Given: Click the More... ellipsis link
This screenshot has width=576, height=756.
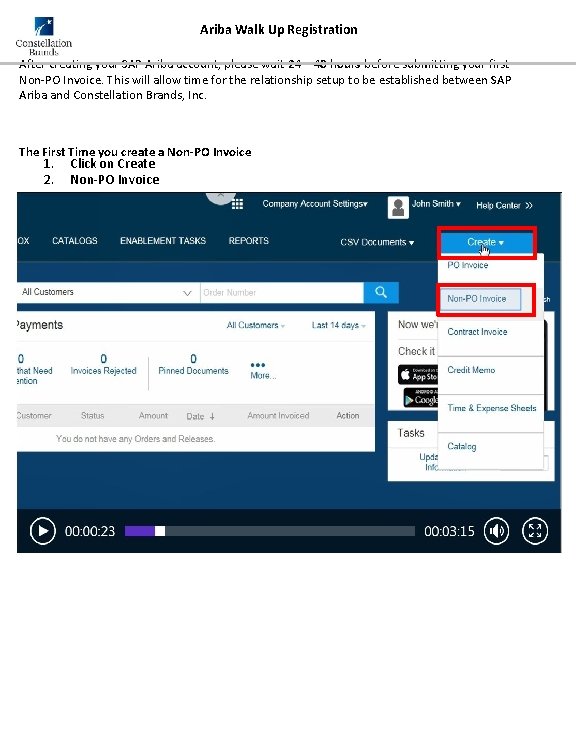Looking at the screenshot, I should pyautogui.click(x=263, y=370).
